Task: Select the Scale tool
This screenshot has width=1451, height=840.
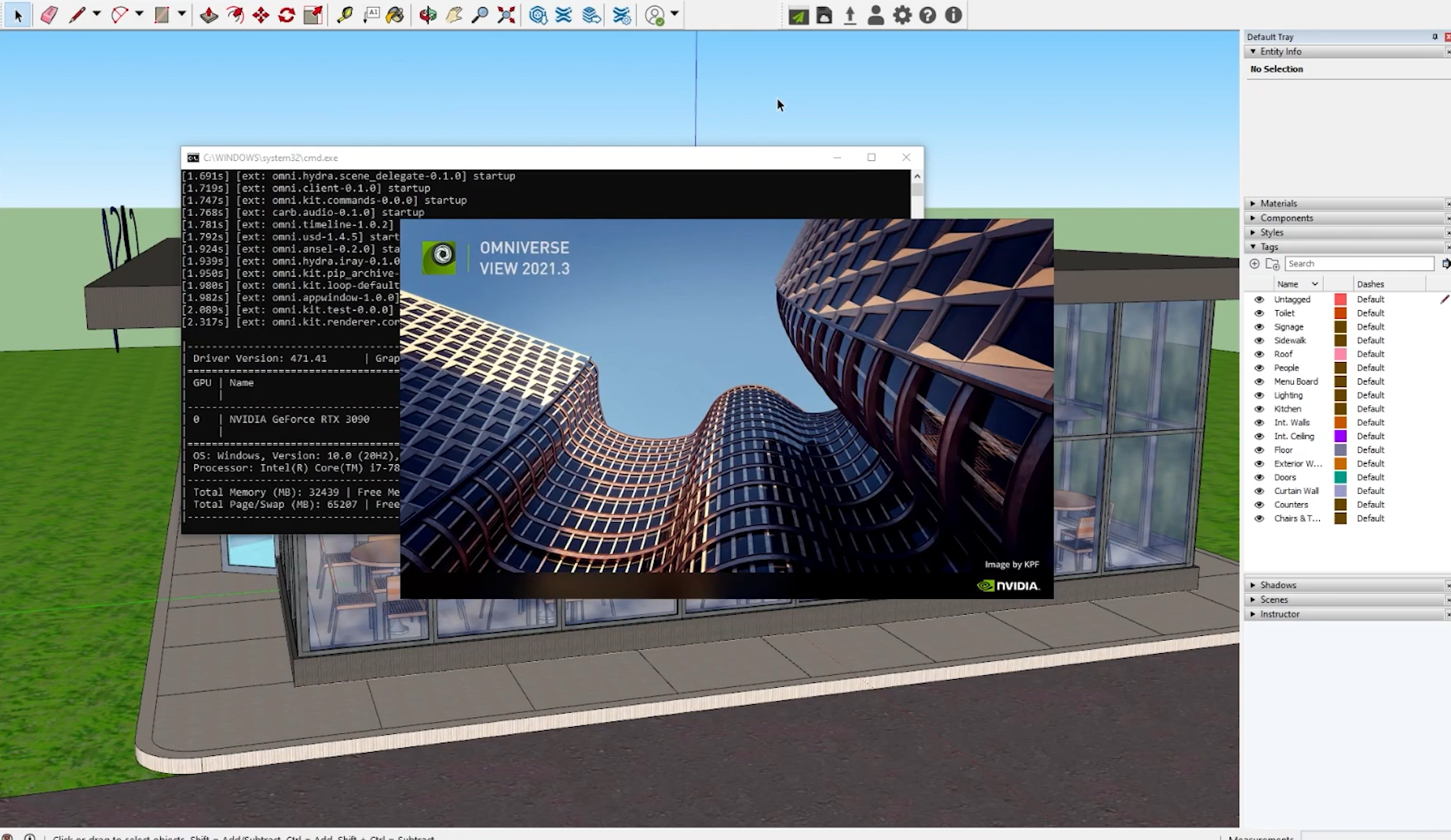Action: pyautogui.click(x=313, y=15)
